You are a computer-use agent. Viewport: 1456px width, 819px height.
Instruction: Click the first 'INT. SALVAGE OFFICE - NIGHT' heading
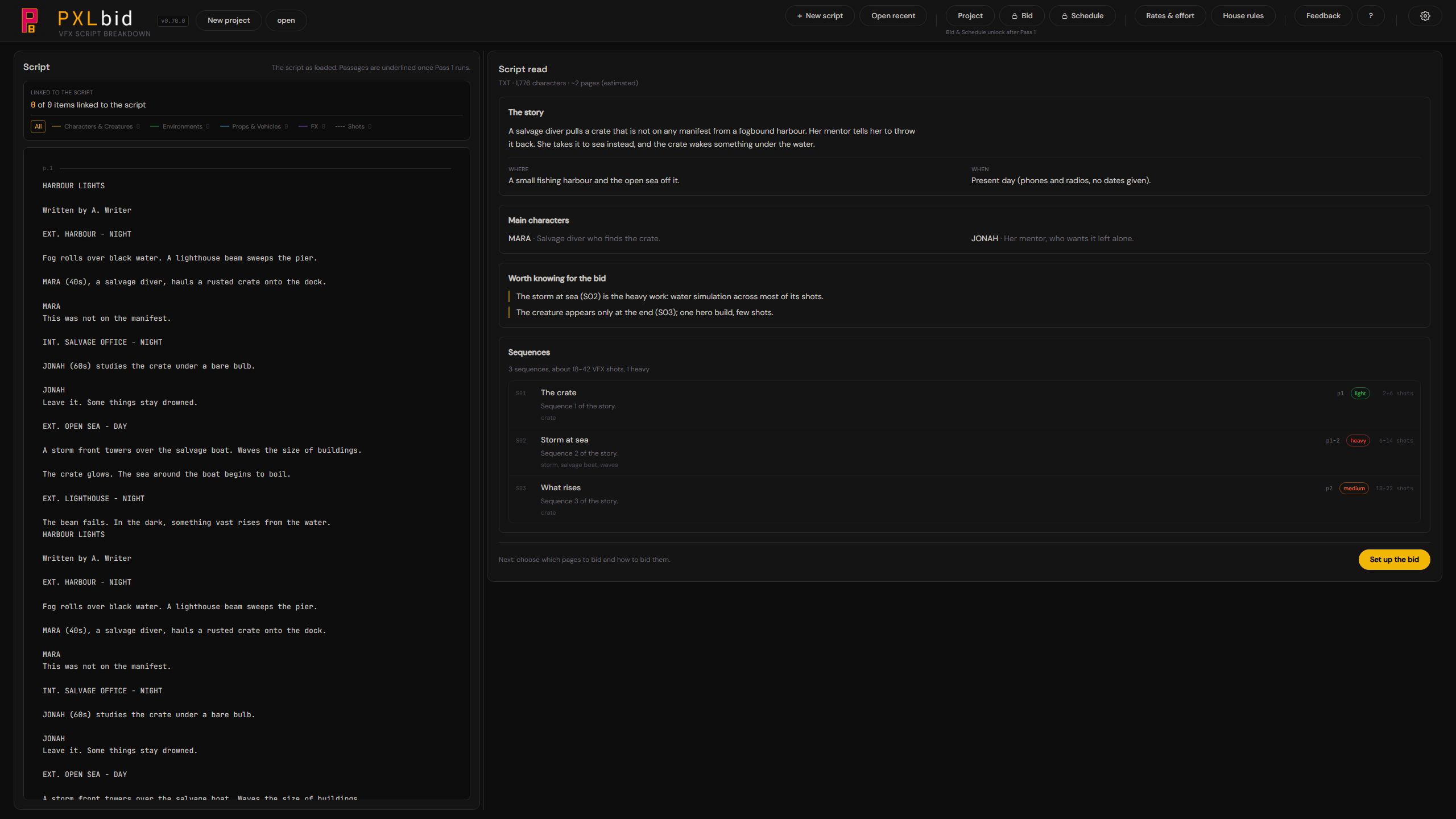pos(102,342)
